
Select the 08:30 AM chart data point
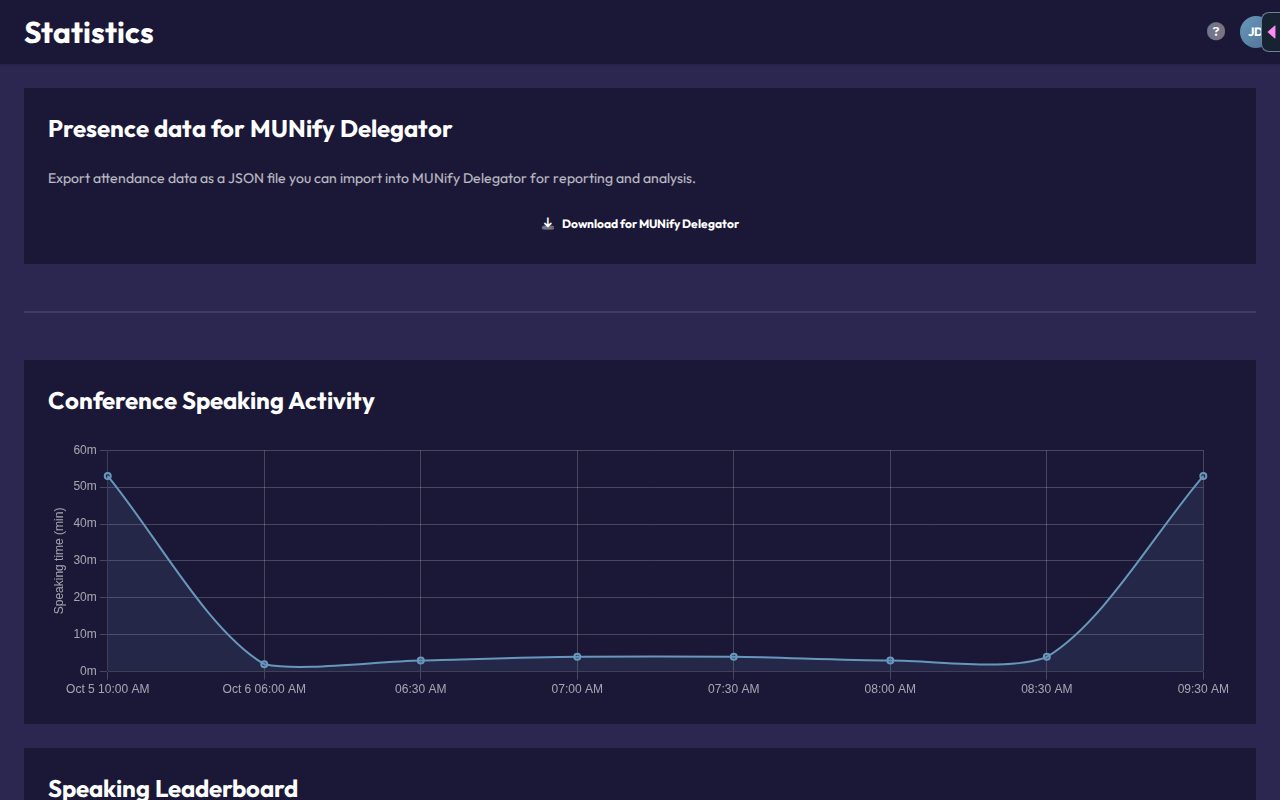1047,657
